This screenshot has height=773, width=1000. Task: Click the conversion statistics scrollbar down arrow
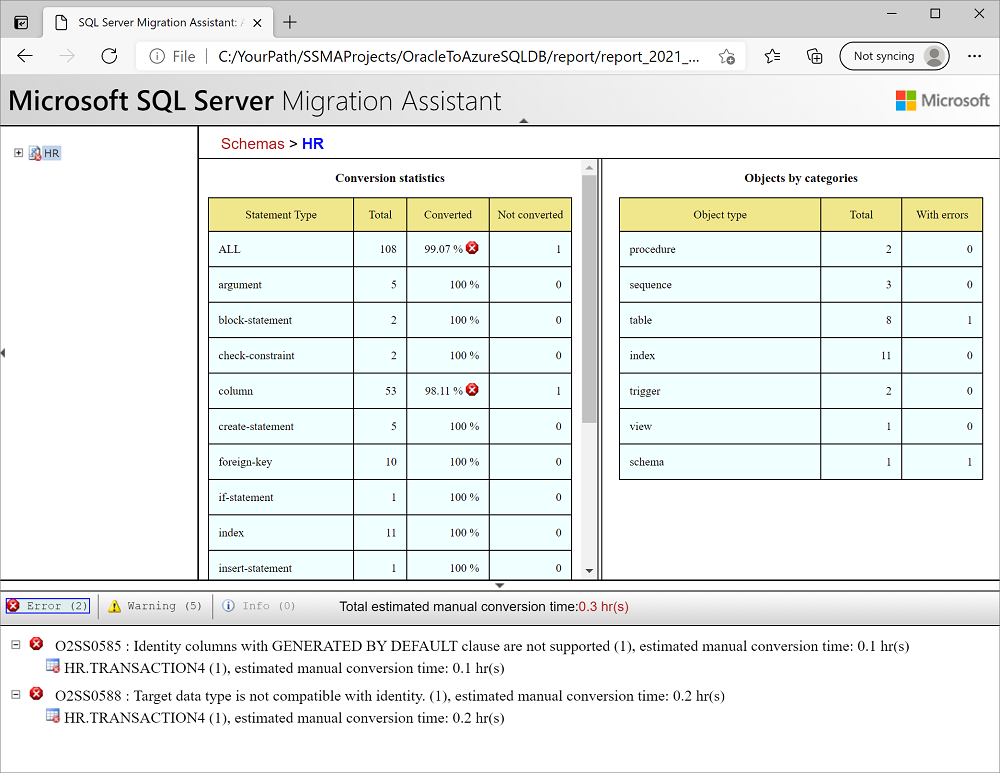[x=589, y=572]
